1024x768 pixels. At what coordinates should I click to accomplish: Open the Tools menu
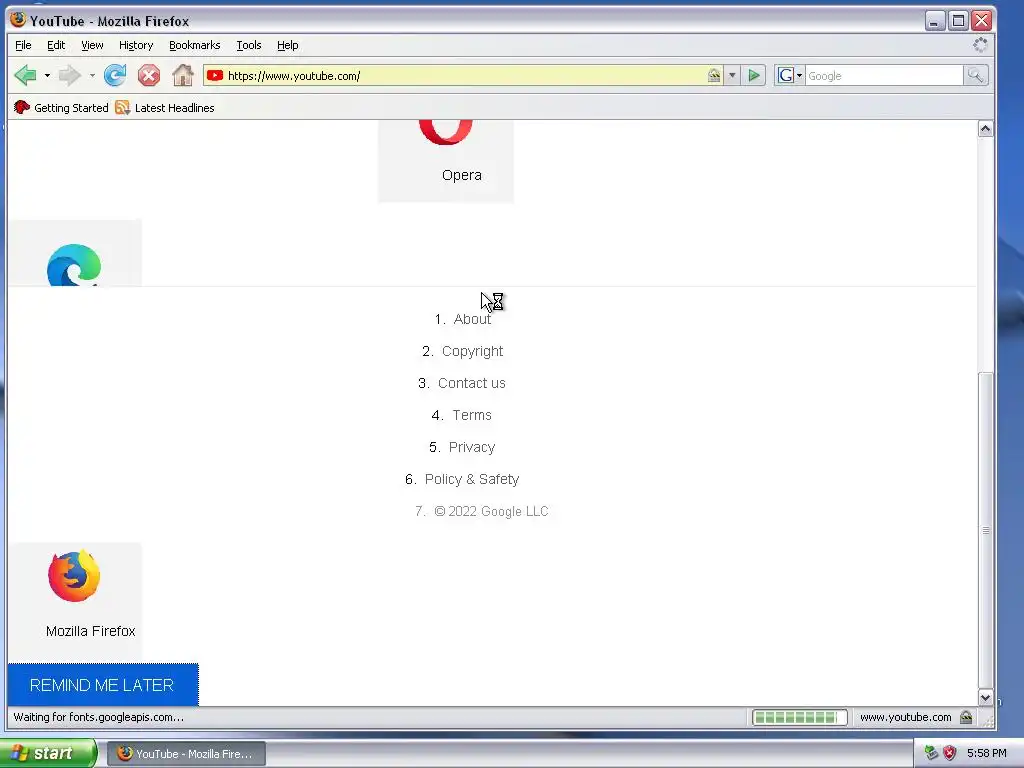click(249, 45)
